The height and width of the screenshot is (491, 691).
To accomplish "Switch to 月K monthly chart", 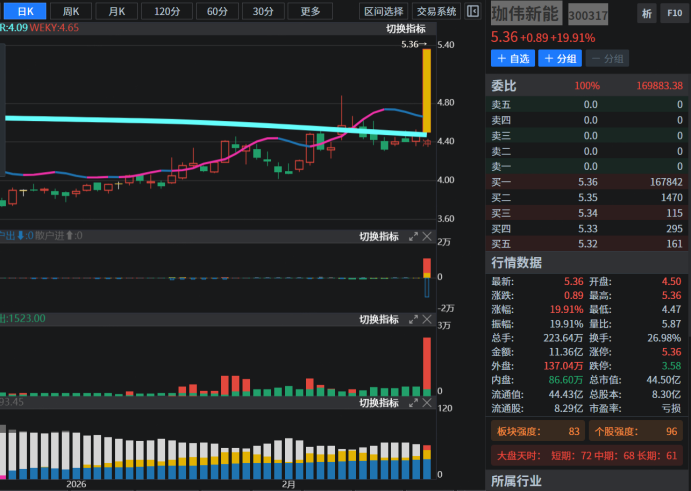I will (x=117, y=11).
